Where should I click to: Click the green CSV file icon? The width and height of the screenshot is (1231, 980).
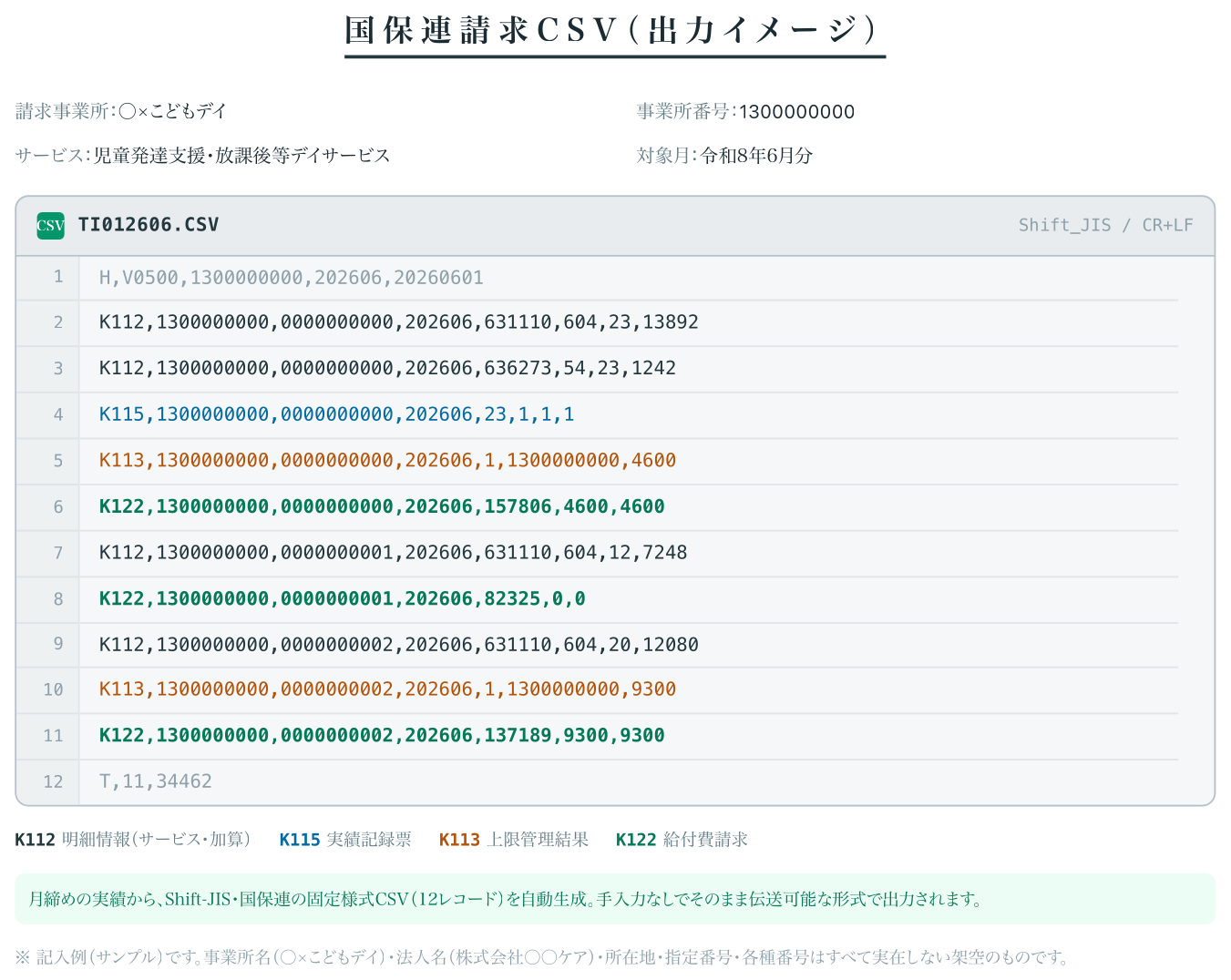50,226
